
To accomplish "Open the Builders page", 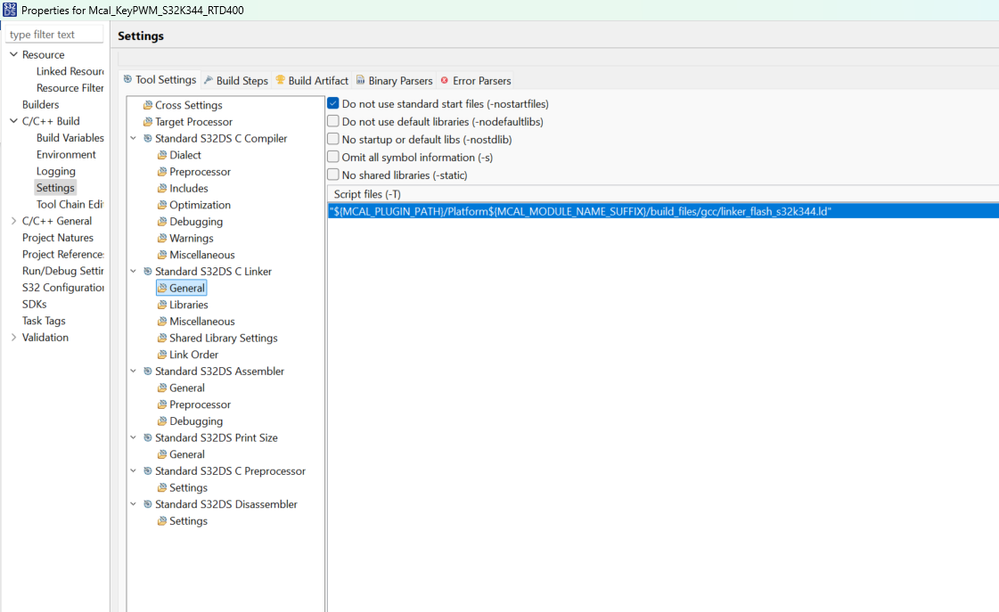I will (x=41, y=104).
